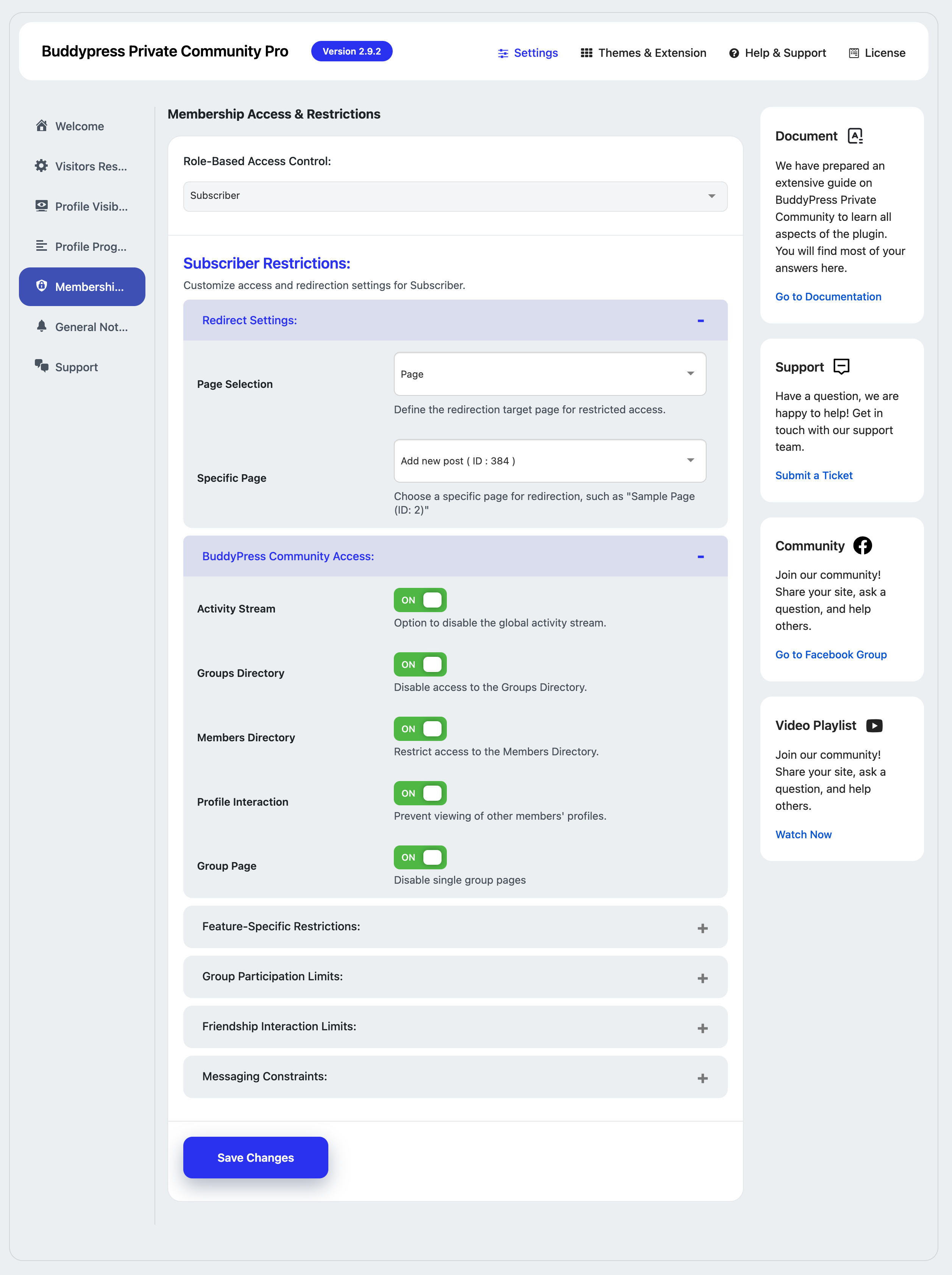Follow the Go to Documentation link
952x1275 pixels.
point(828,297)
